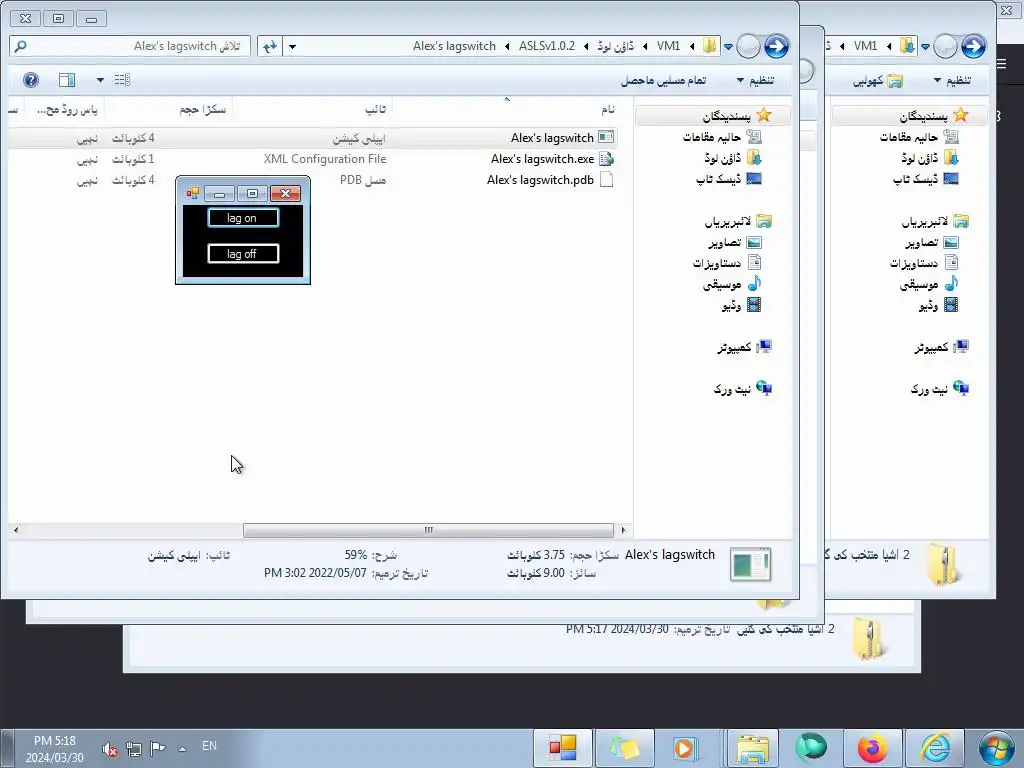1024x768 pixels.
Task: Click the Start orb button
Action: tap(997, 748)
